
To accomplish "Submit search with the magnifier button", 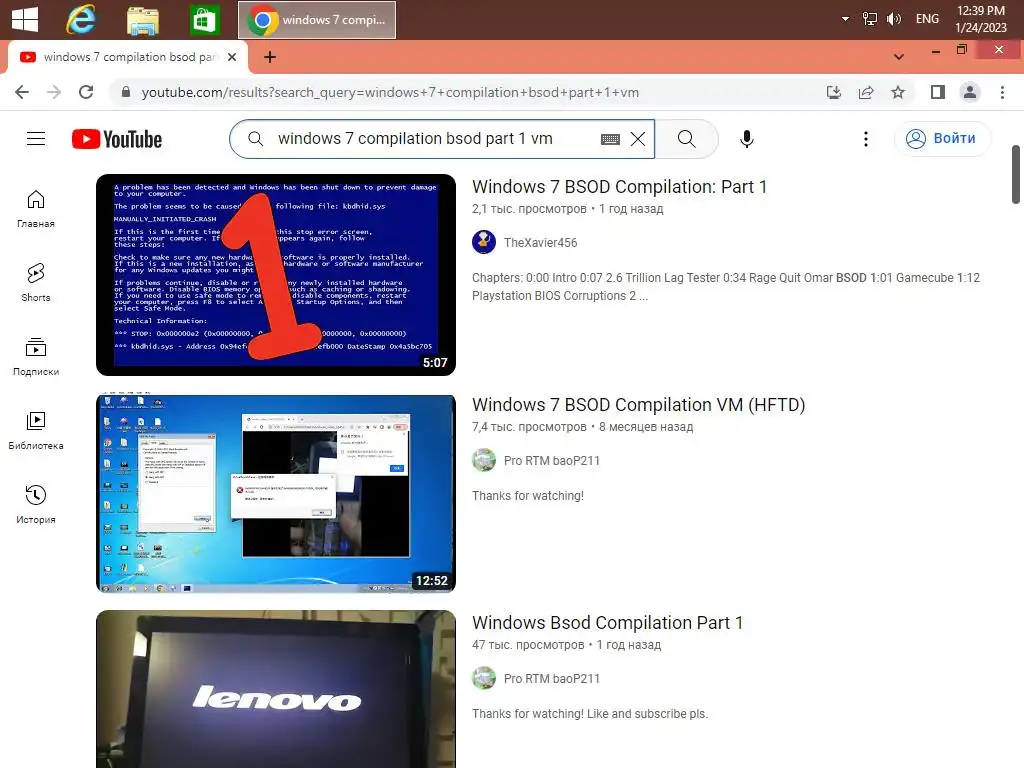I will (x=686, y=138).
